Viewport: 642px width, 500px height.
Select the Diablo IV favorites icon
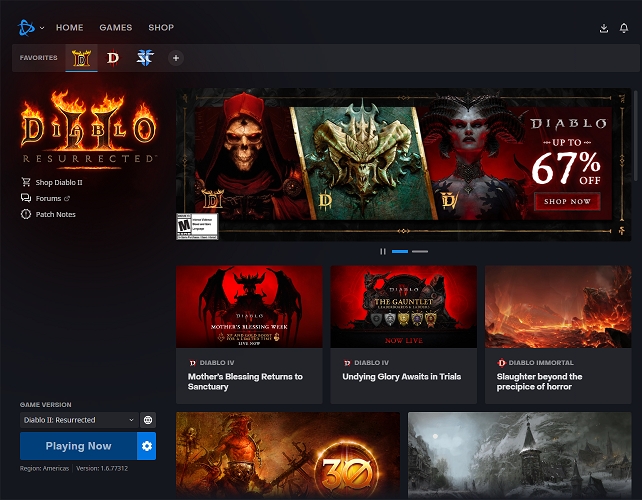click(x=113, y=58)
